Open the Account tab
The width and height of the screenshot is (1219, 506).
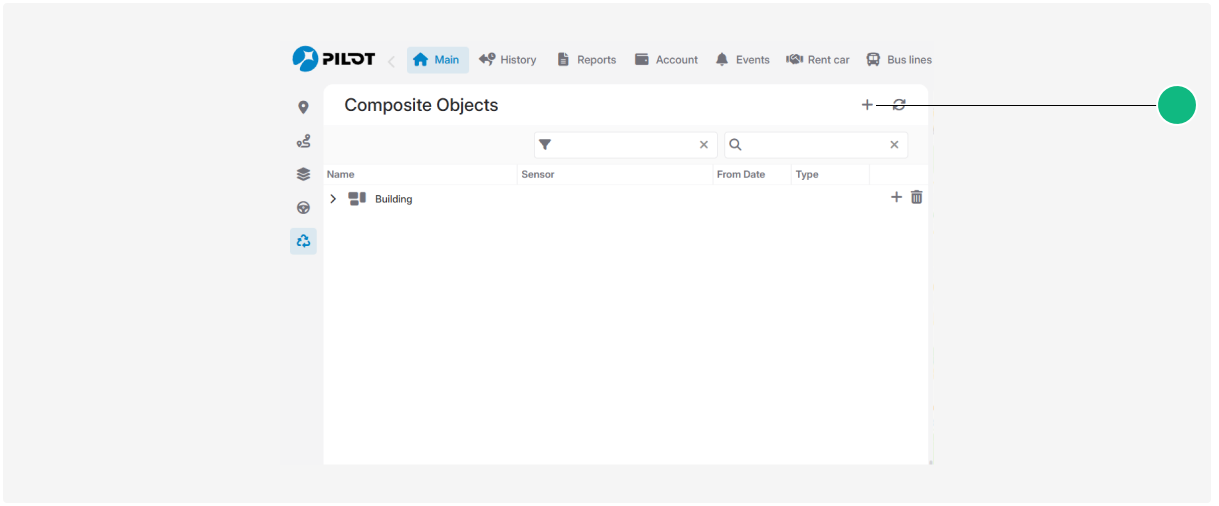click(666, 60)
